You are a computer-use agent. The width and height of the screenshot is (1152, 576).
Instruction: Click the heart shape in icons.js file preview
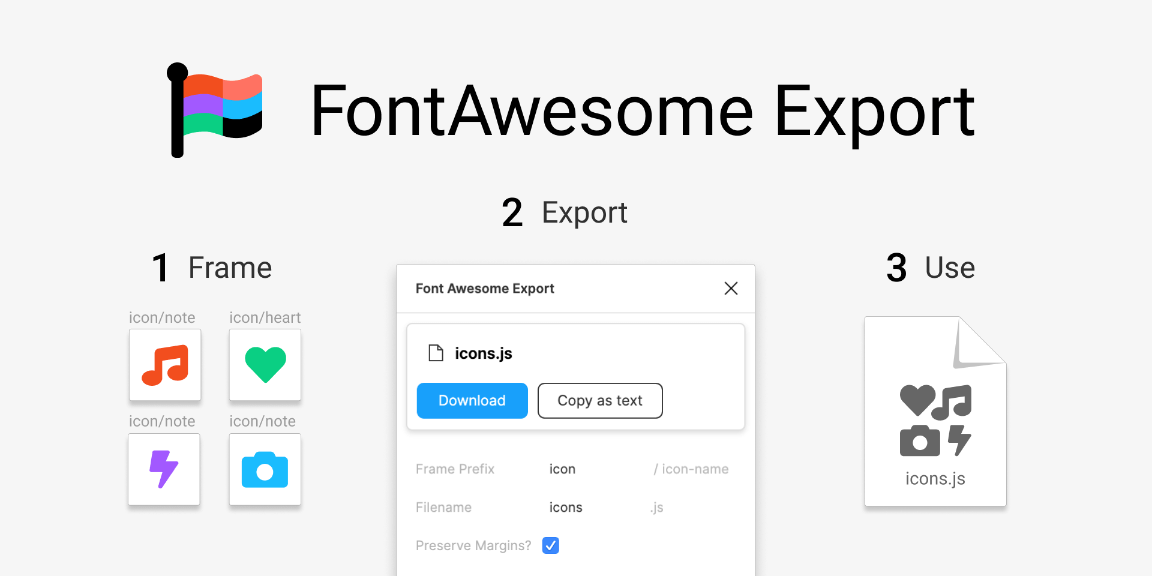tap(916, 398)
